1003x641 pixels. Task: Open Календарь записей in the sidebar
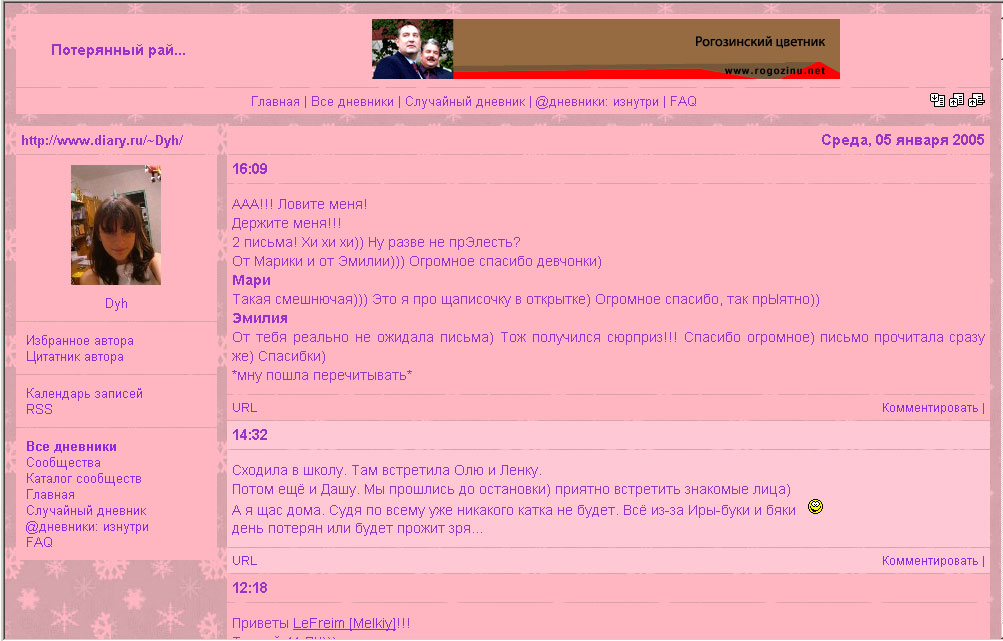pos(84,394)
